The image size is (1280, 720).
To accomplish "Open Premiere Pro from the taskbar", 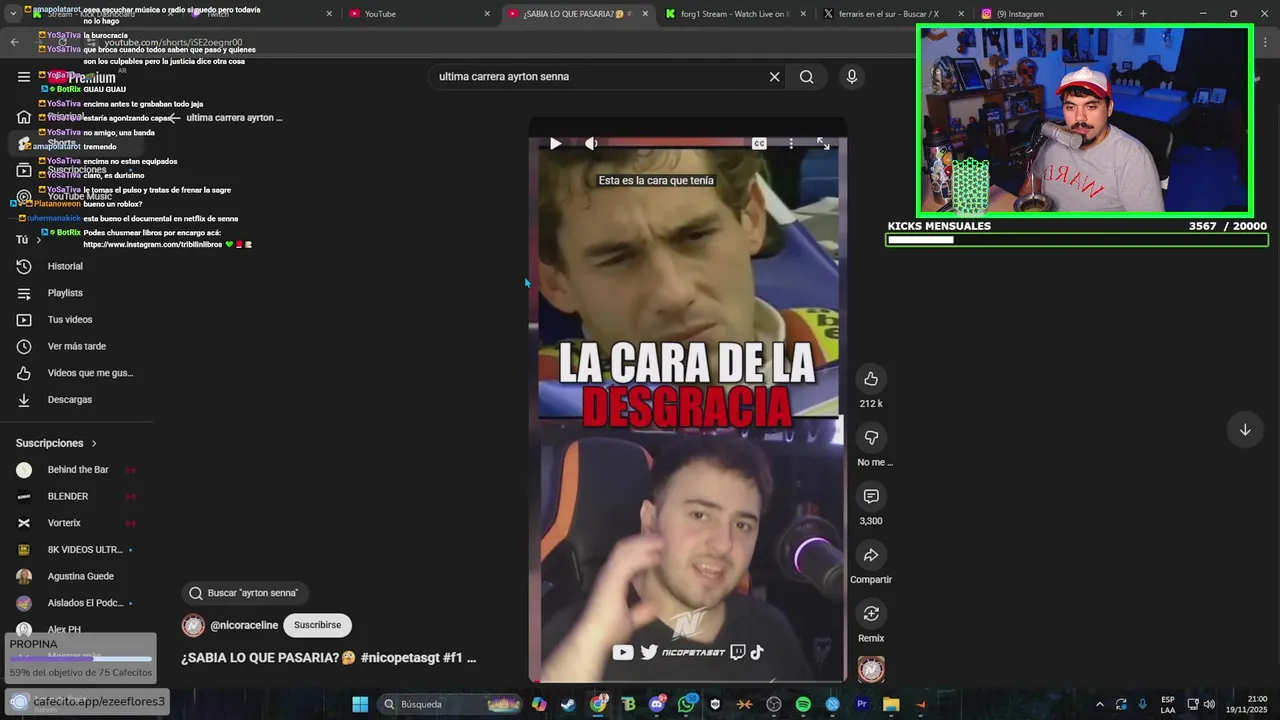I will (861, 704).
